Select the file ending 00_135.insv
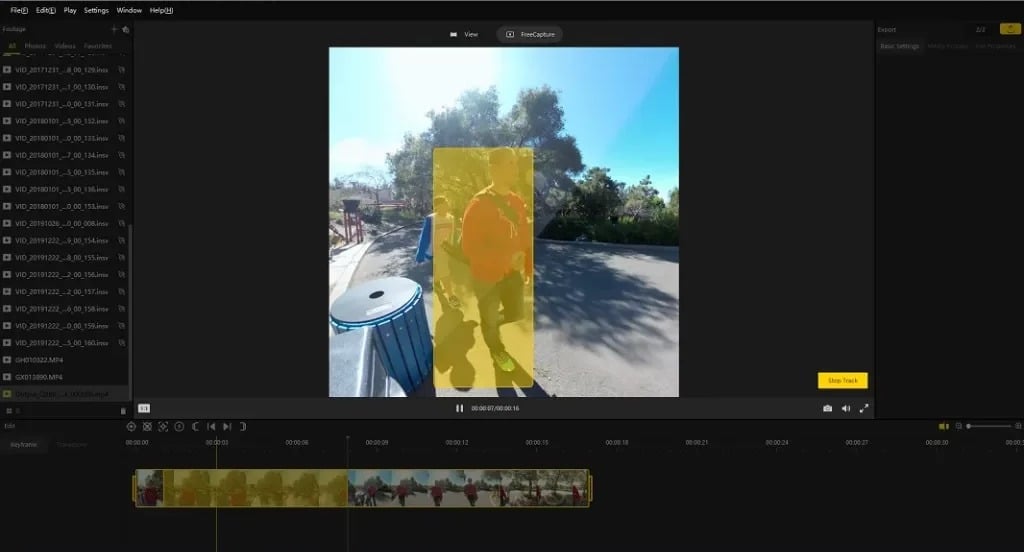This screenshot has width=1024, height=552. coord(64,172)
